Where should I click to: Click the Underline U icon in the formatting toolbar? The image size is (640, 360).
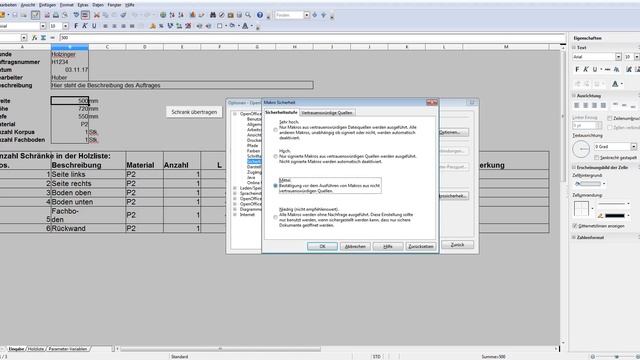(x=94, y=26)
